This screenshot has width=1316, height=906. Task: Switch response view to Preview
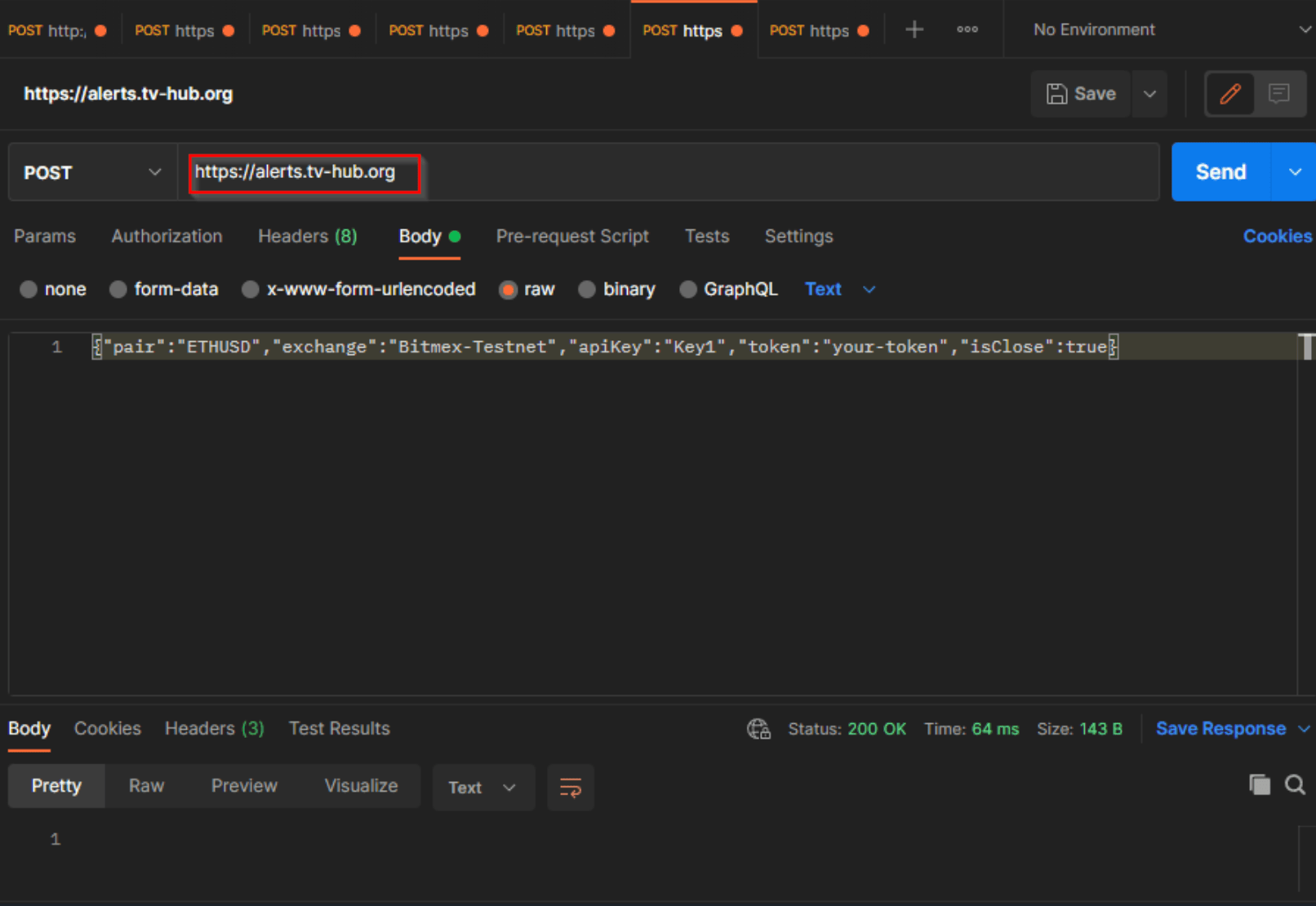tap(244, 786)
